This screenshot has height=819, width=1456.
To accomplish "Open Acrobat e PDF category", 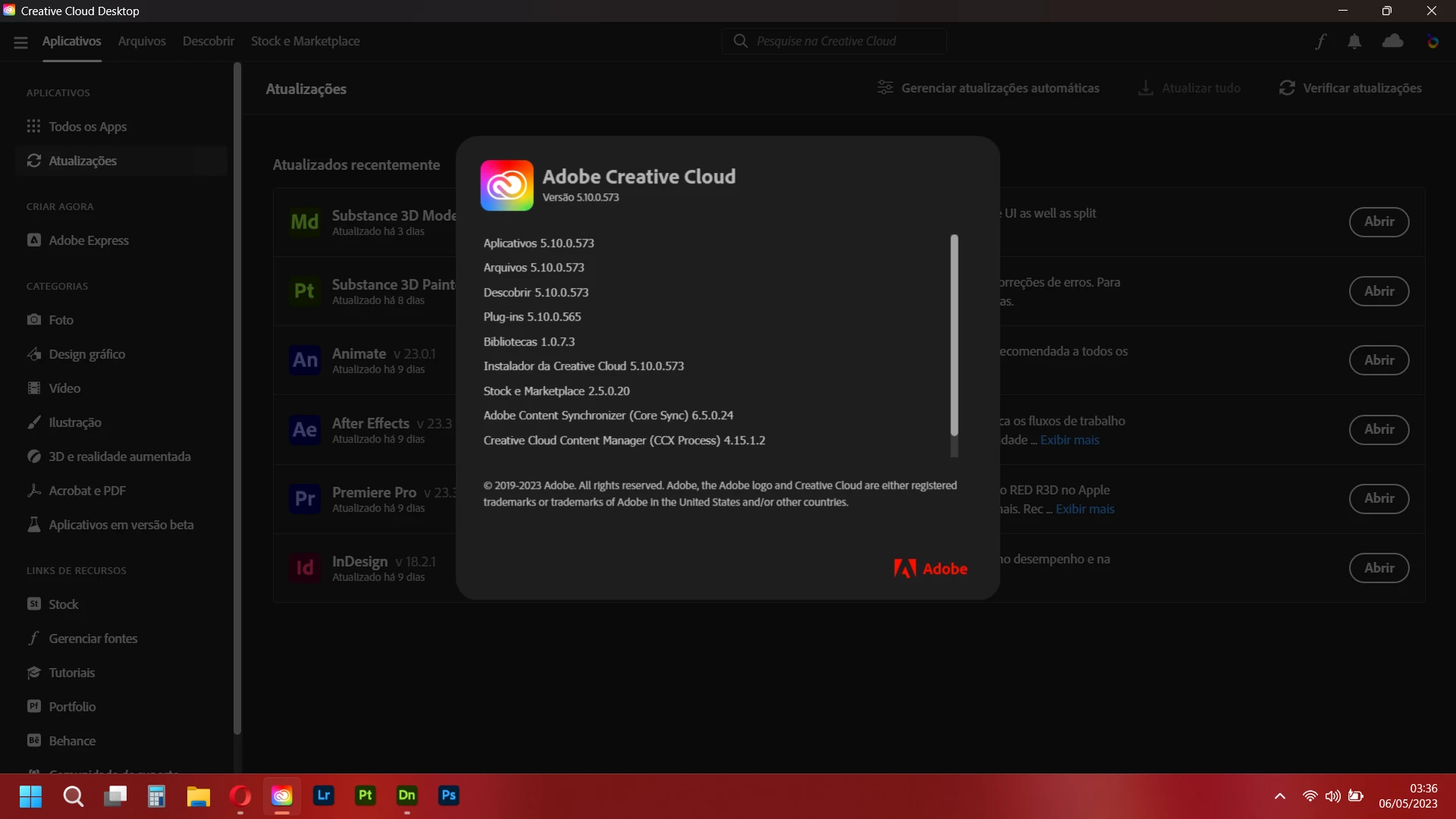I will coord(87,491).
